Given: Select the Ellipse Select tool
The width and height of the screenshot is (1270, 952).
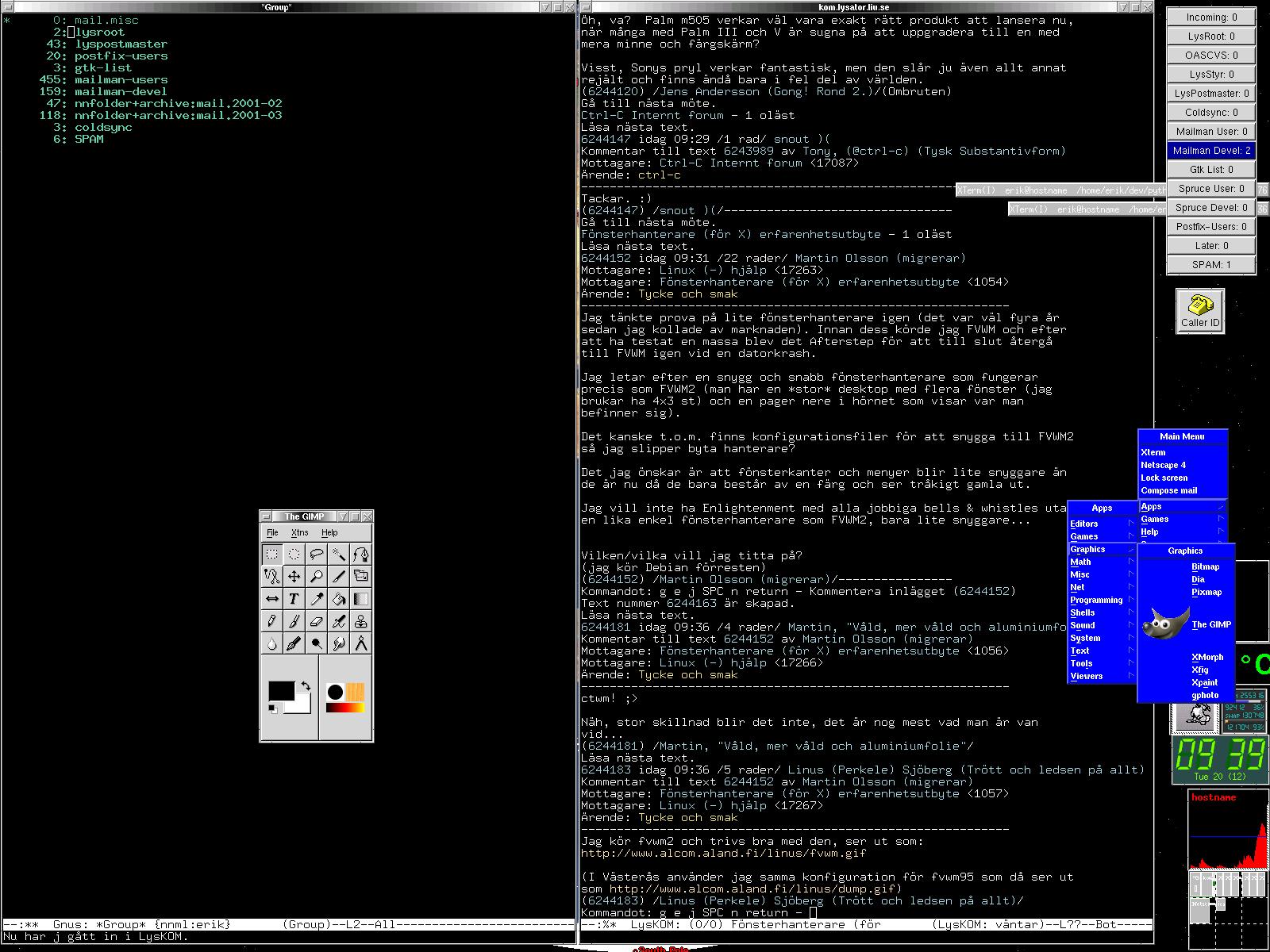Looking at the screenshot, I should click(x=294, y=555).
